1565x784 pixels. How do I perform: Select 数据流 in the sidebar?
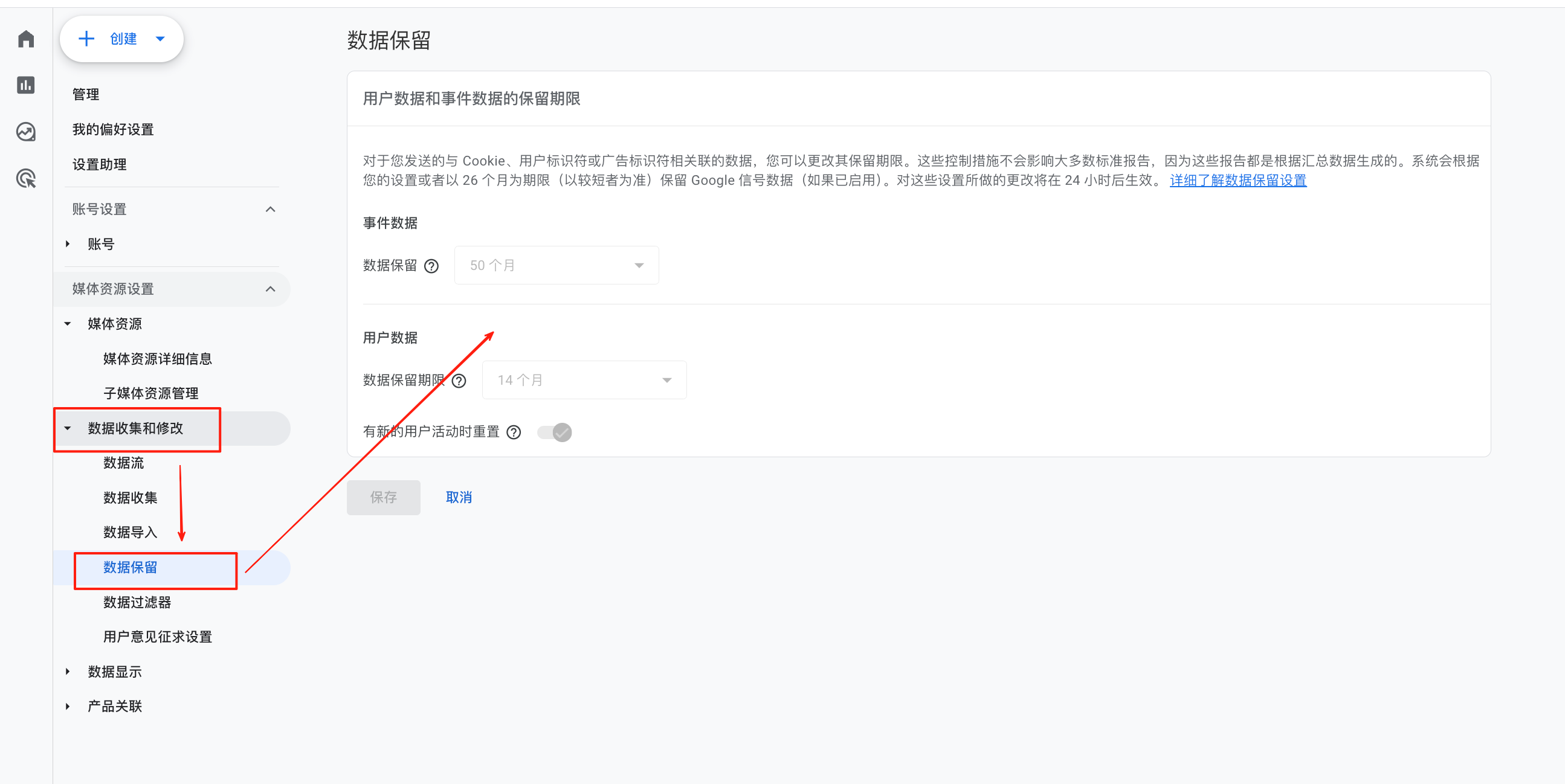coord(123,463)
